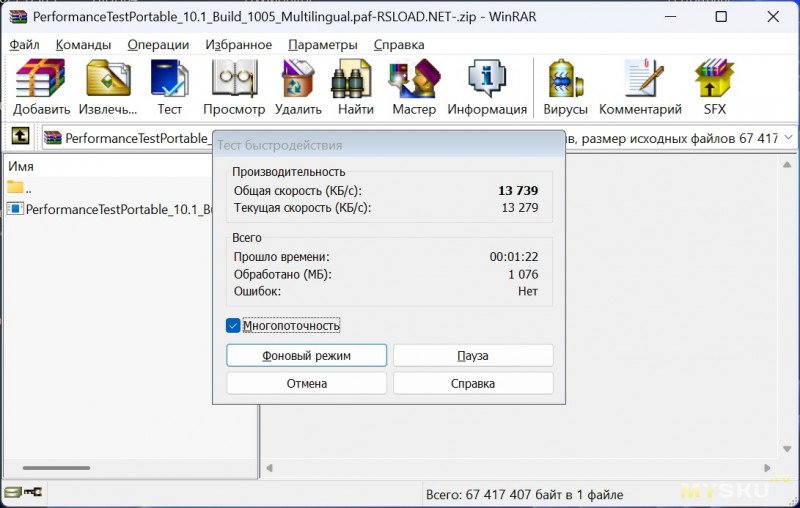Image resolution: width=800 pixels, height=508 pixels.
Task: Open the Параметры menu
Action: tap(323, 45)
